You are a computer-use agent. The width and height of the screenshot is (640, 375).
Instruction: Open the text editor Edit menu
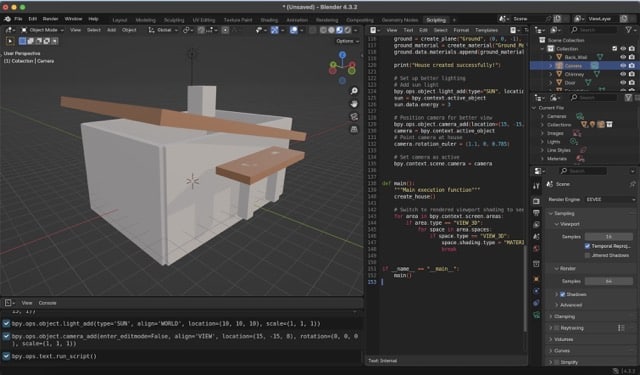coord(423,30)
